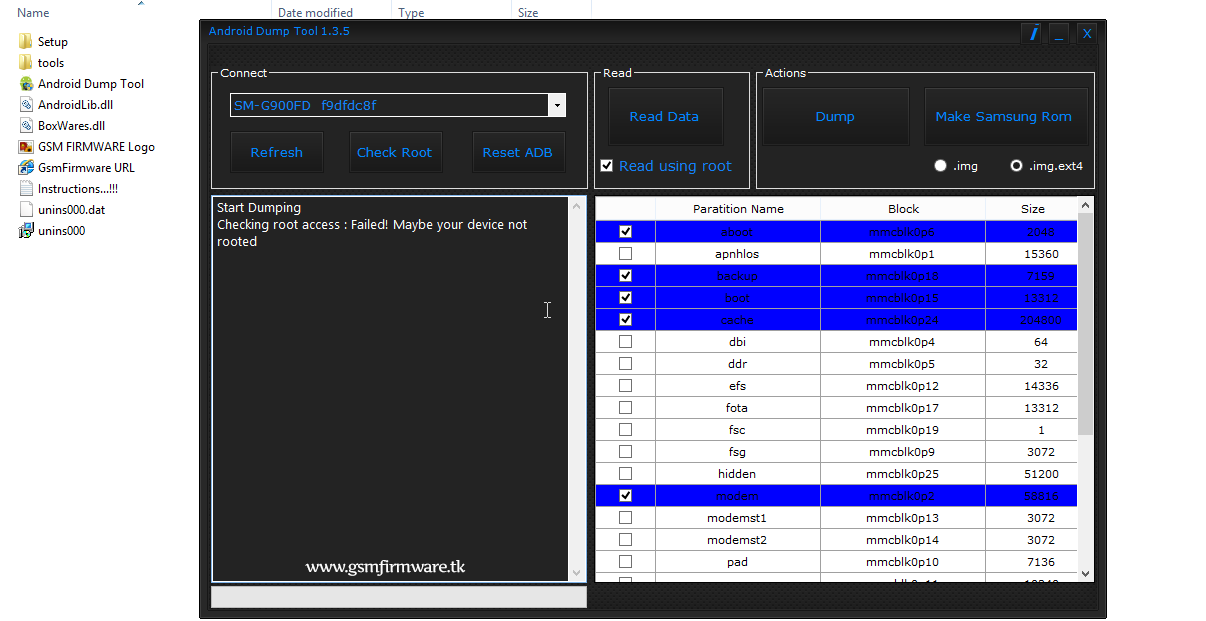Open the unins000 uninstaller

point(62,230)
